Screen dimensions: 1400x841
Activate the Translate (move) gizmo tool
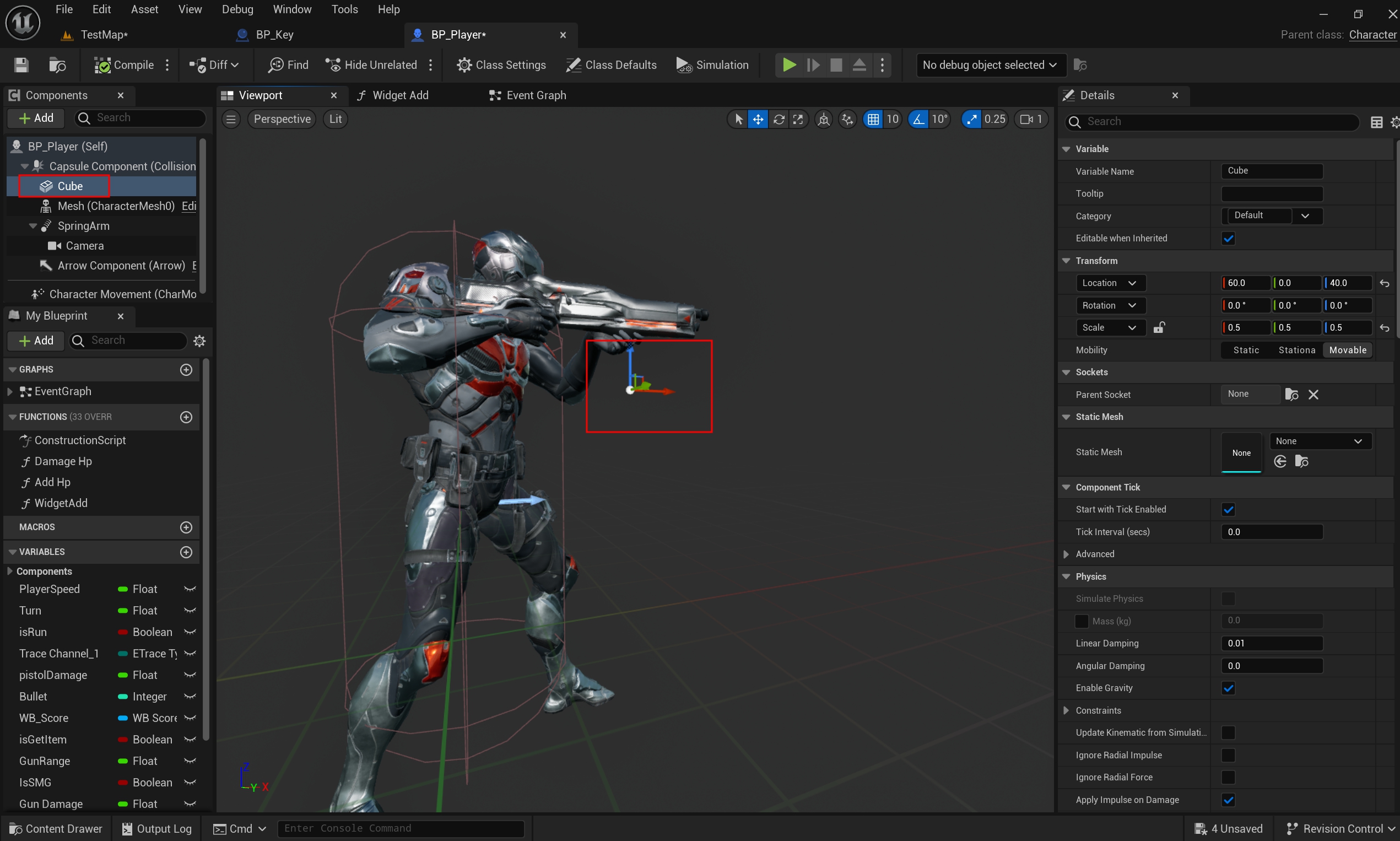pyautogui.click(x=758, y=119)
